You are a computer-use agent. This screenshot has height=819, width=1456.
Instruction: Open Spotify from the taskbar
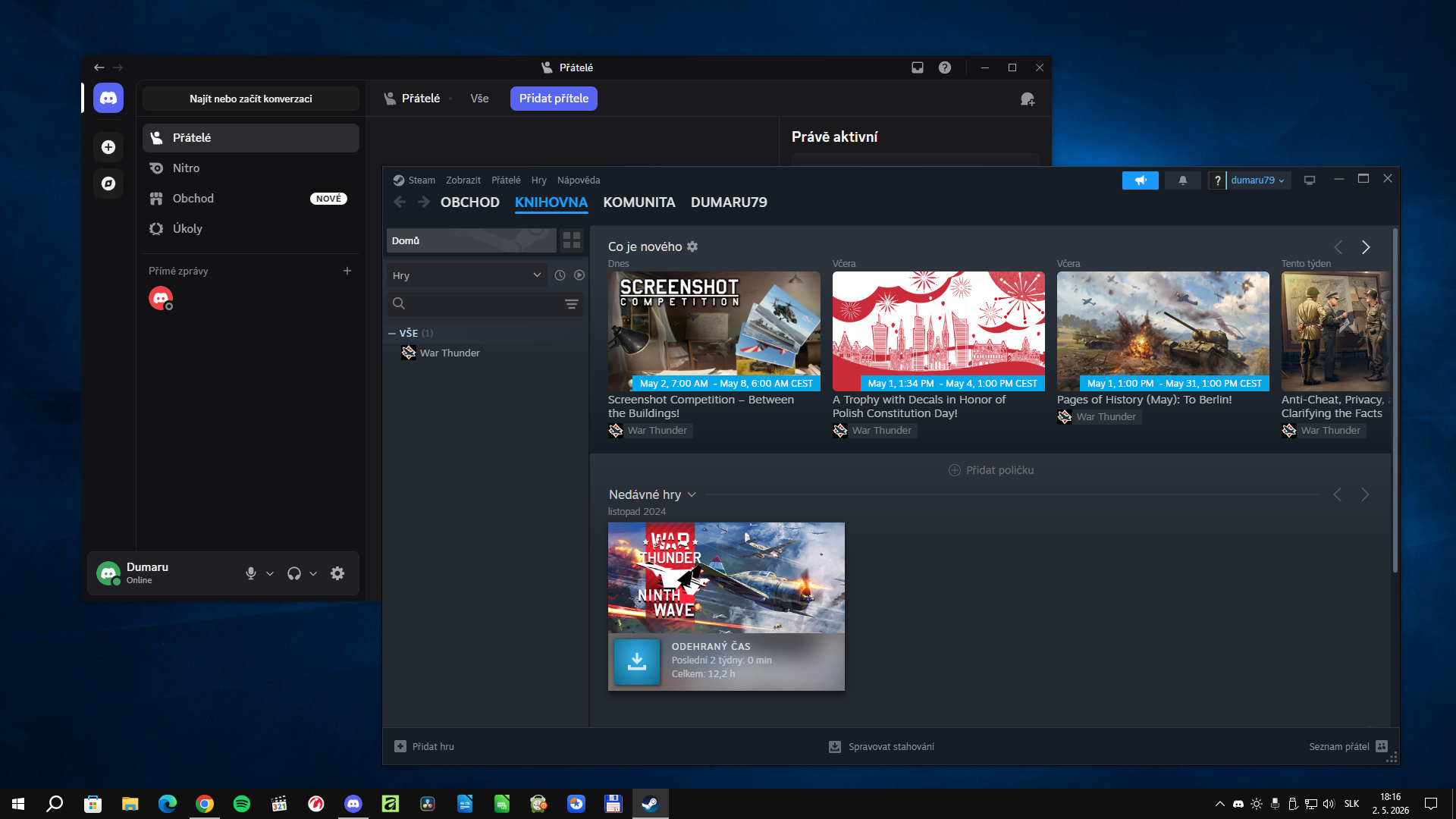pyautogui.click(x=242, y=804)
